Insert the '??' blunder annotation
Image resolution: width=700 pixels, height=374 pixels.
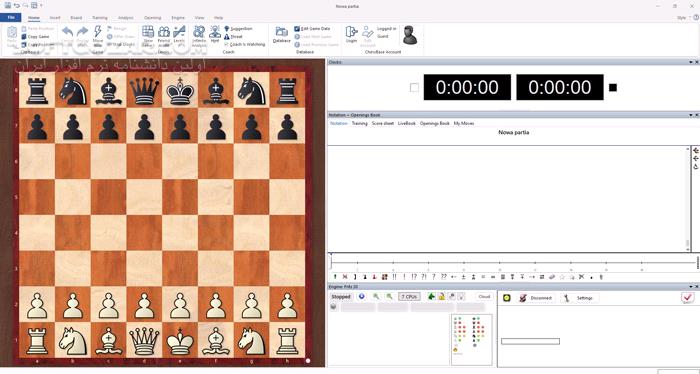(443, 277)
